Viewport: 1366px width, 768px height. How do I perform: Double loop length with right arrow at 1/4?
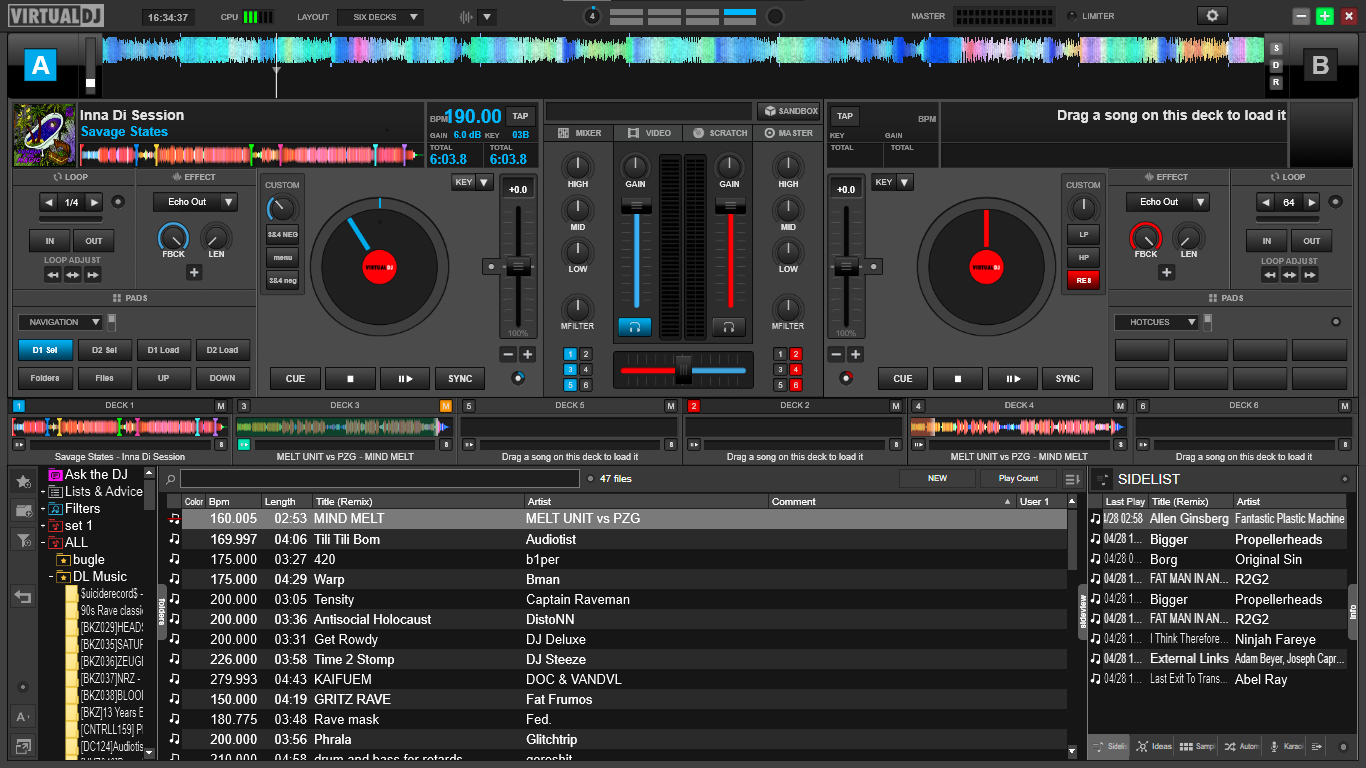(x=95, y=202)
